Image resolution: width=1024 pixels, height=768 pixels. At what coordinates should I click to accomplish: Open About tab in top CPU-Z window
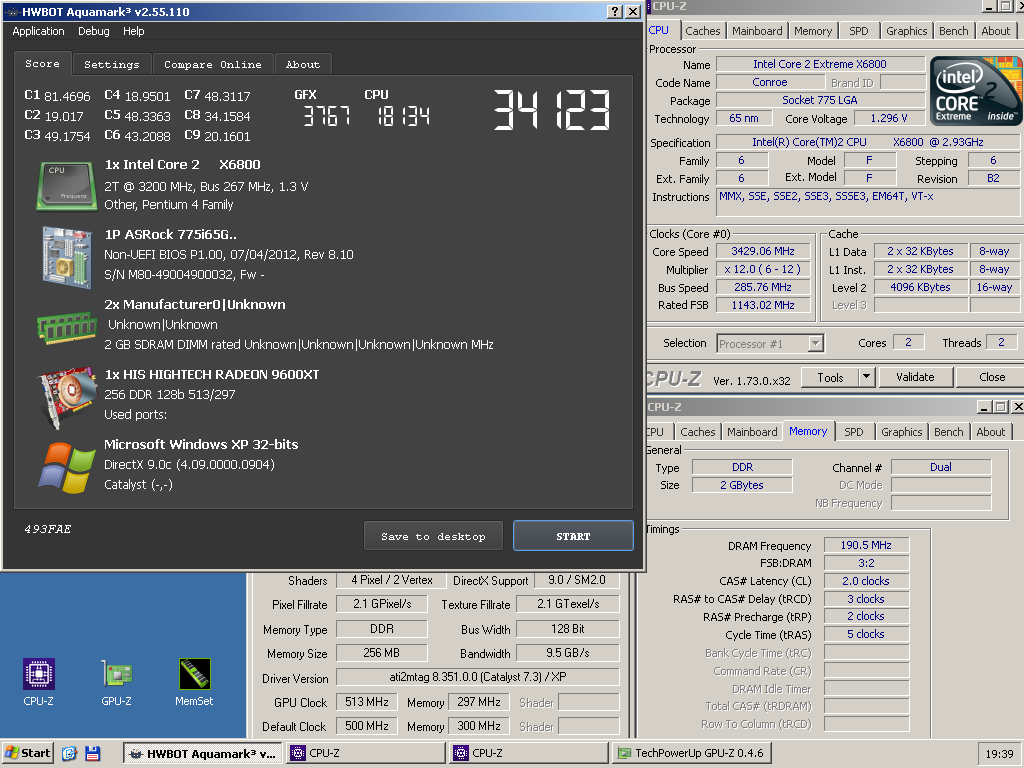pyautogui.click(x=995, y=31)
